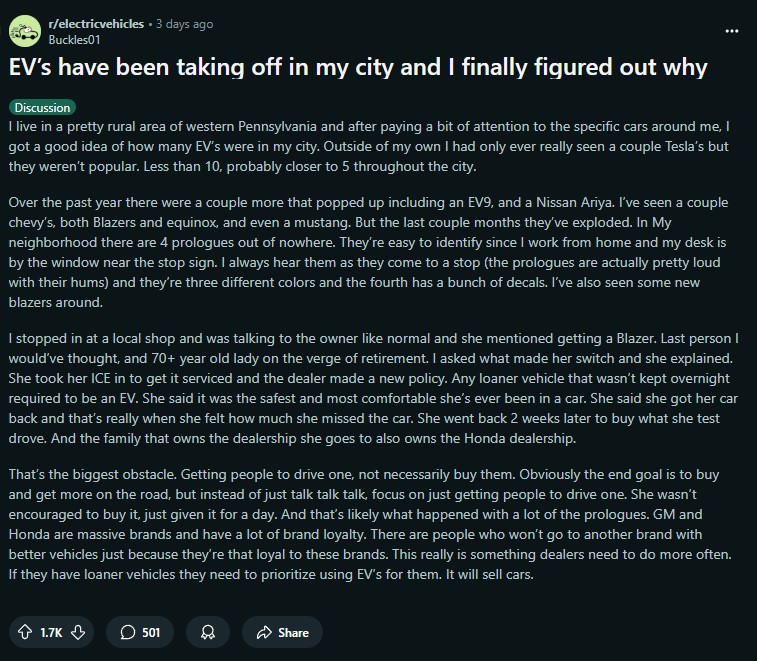Upvote the post

click(x=24, y=632)
